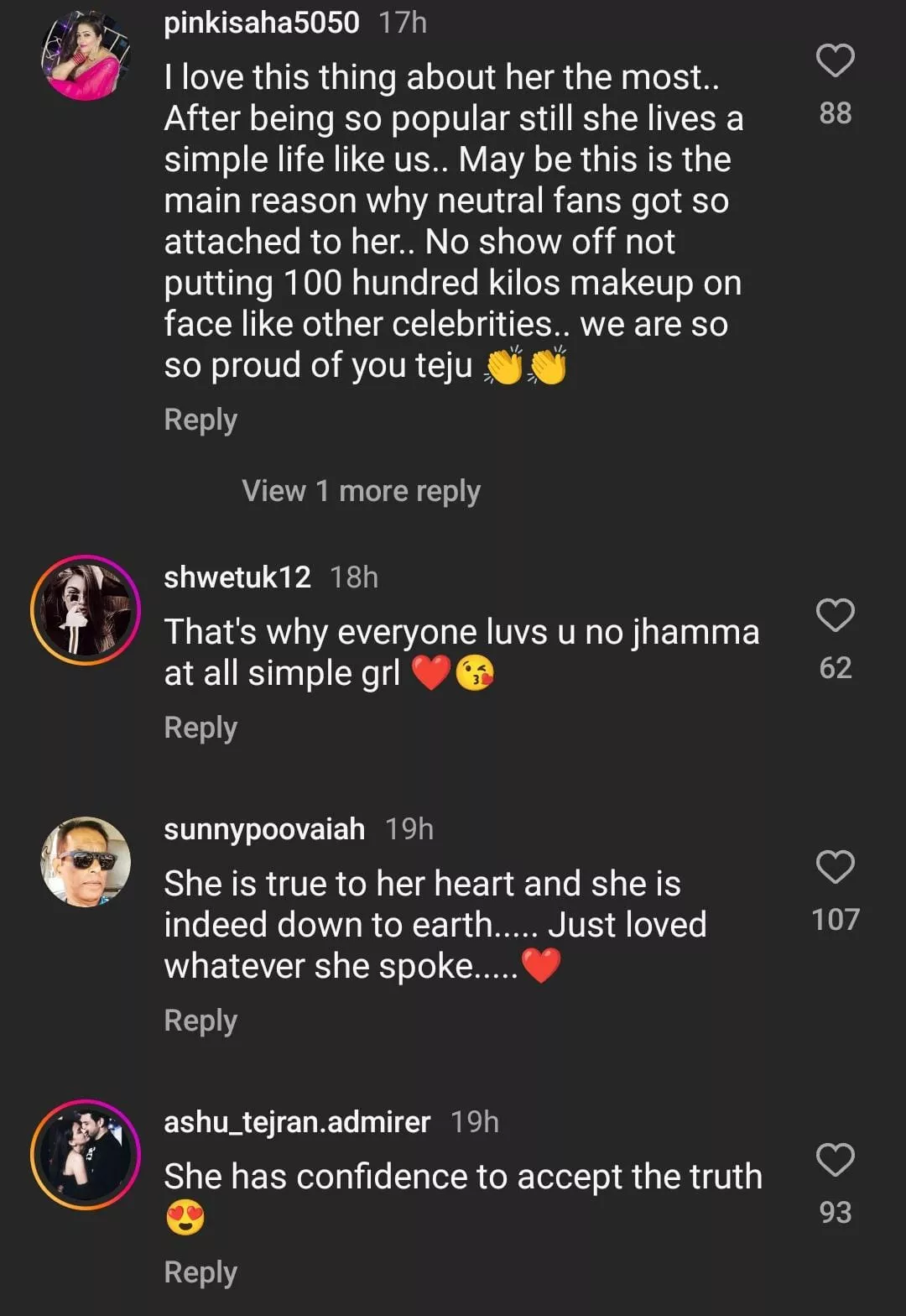Tap the 93 likes count
The image size is (906, 1316).
pyautogui.click(x=835, y=1213)
